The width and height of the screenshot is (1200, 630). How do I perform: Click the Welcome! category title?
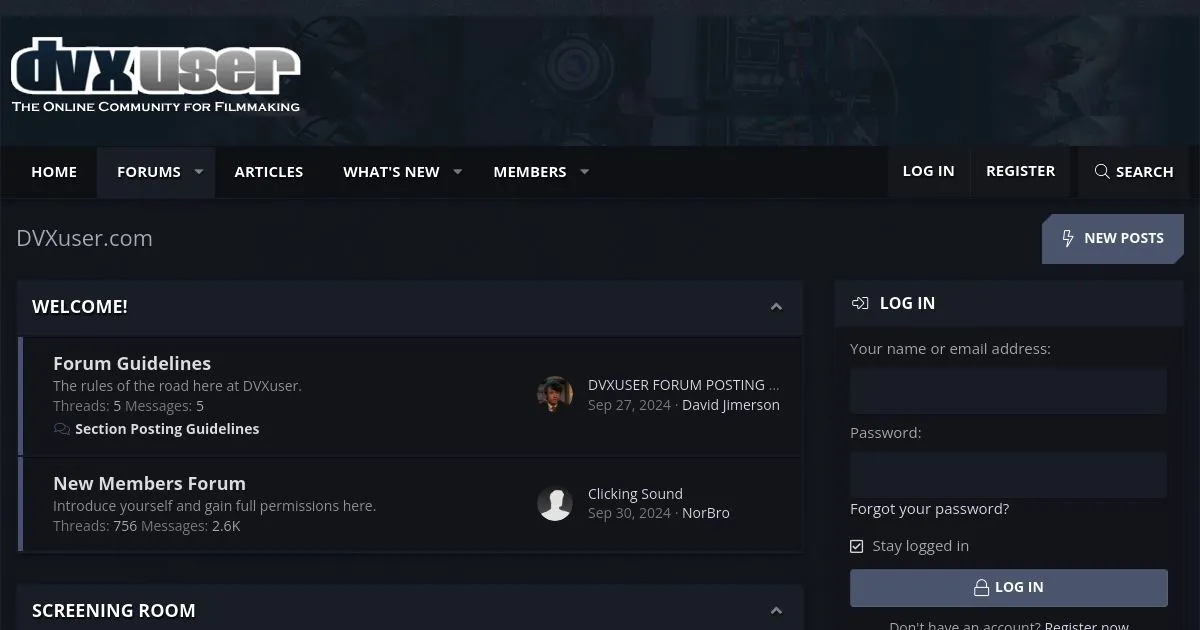(80, 307)
